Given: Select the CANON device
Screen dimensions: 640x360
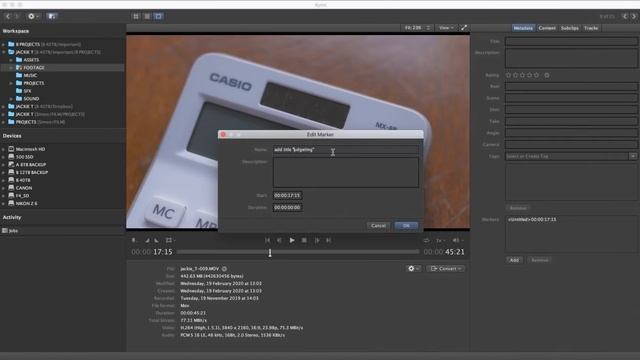Looking at the screenshot, I should point(24,188).
